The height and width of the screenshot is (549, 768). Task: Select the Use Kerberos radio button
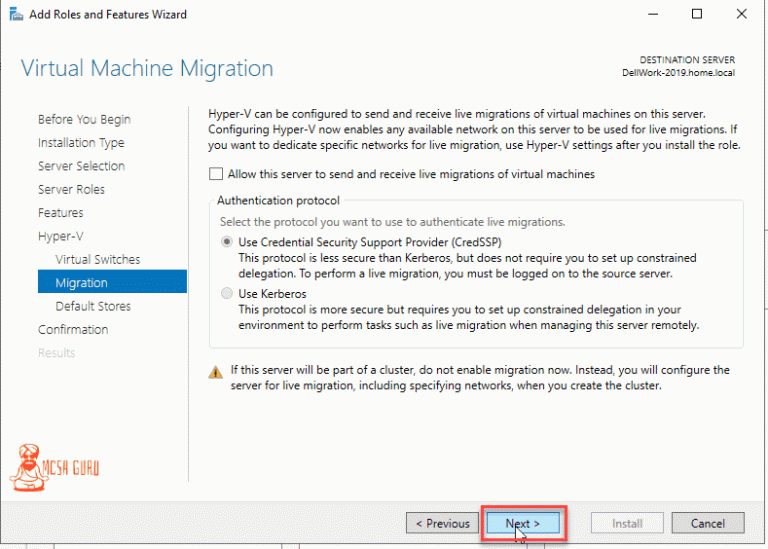(x=227, y=293)
